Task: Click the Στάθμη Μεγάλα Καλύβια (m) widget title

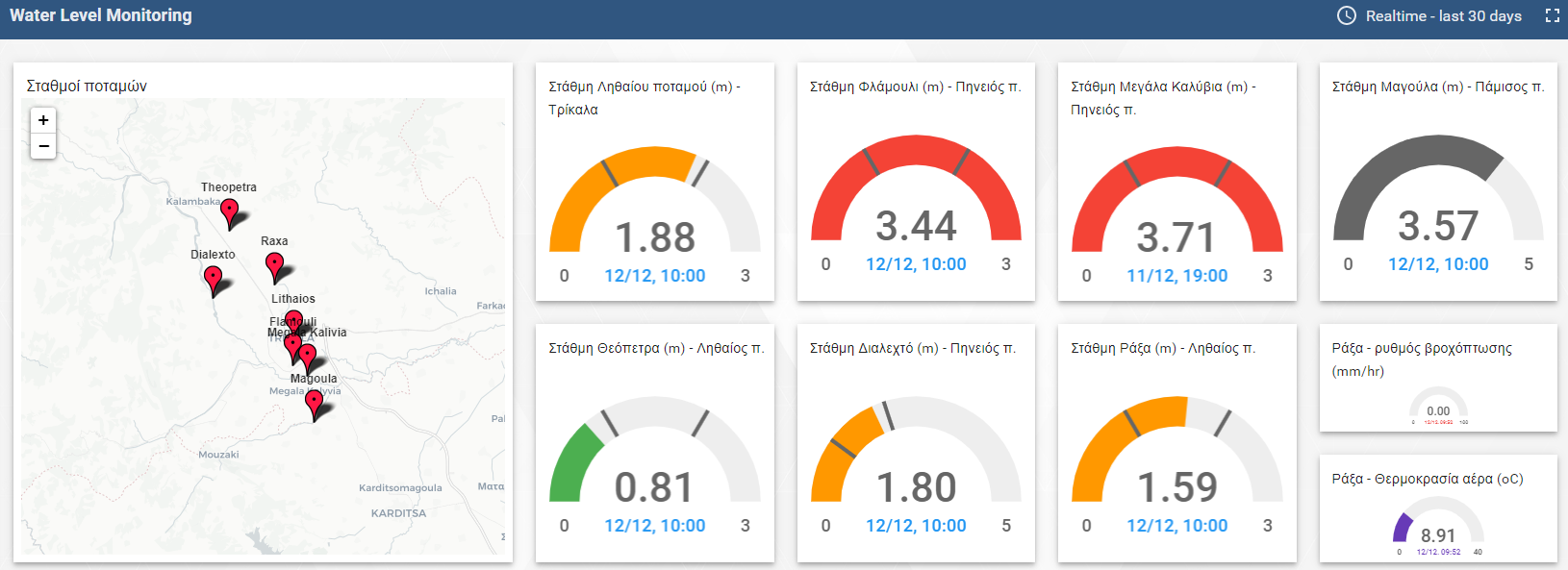Action: [1164, 98]
